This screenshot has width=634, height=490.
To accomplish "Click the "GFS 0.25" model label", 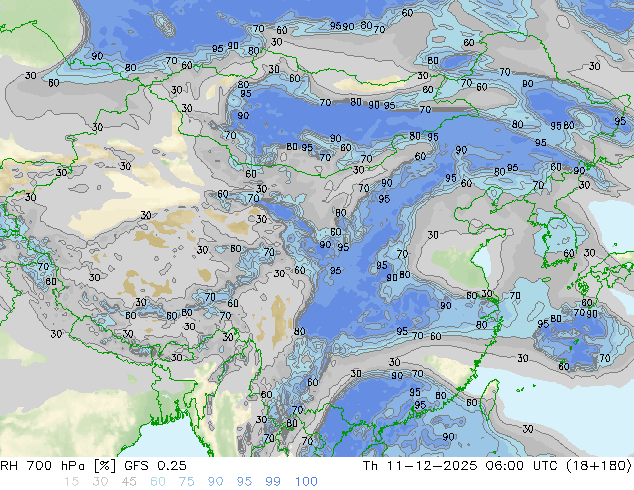I will coord(155,466).
